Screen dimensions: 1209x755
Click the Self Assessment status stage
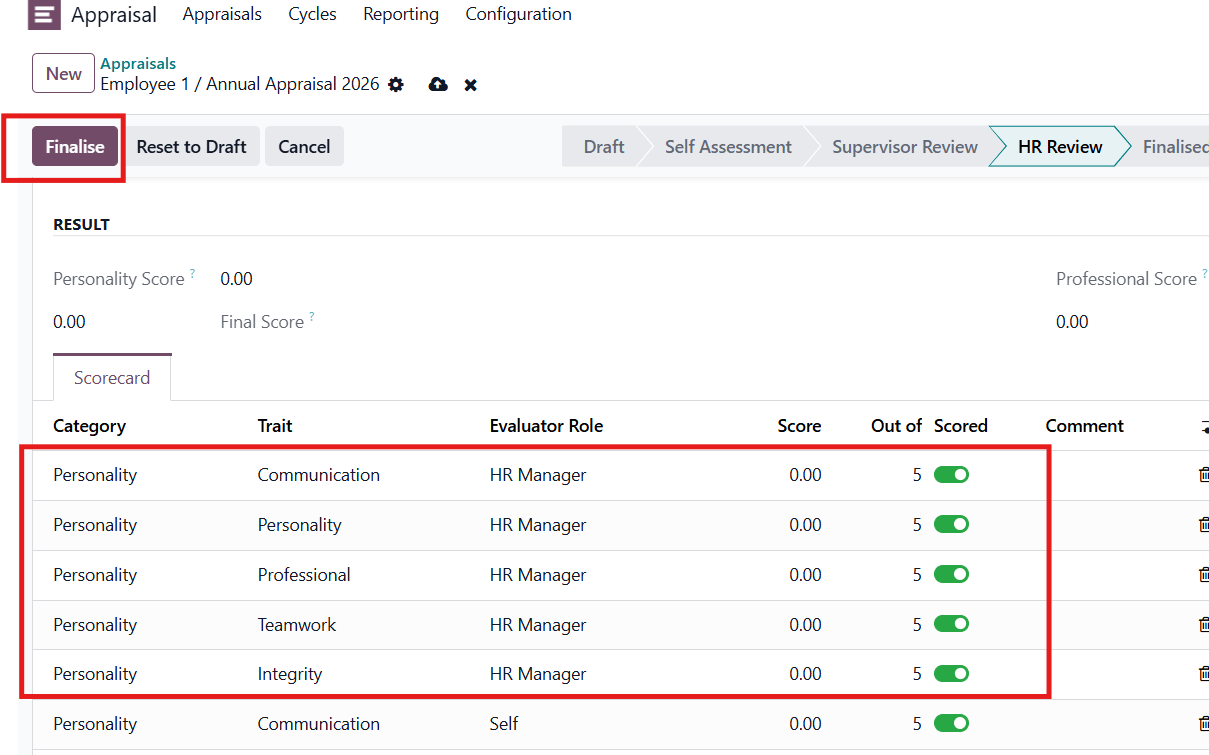[728, 147]
